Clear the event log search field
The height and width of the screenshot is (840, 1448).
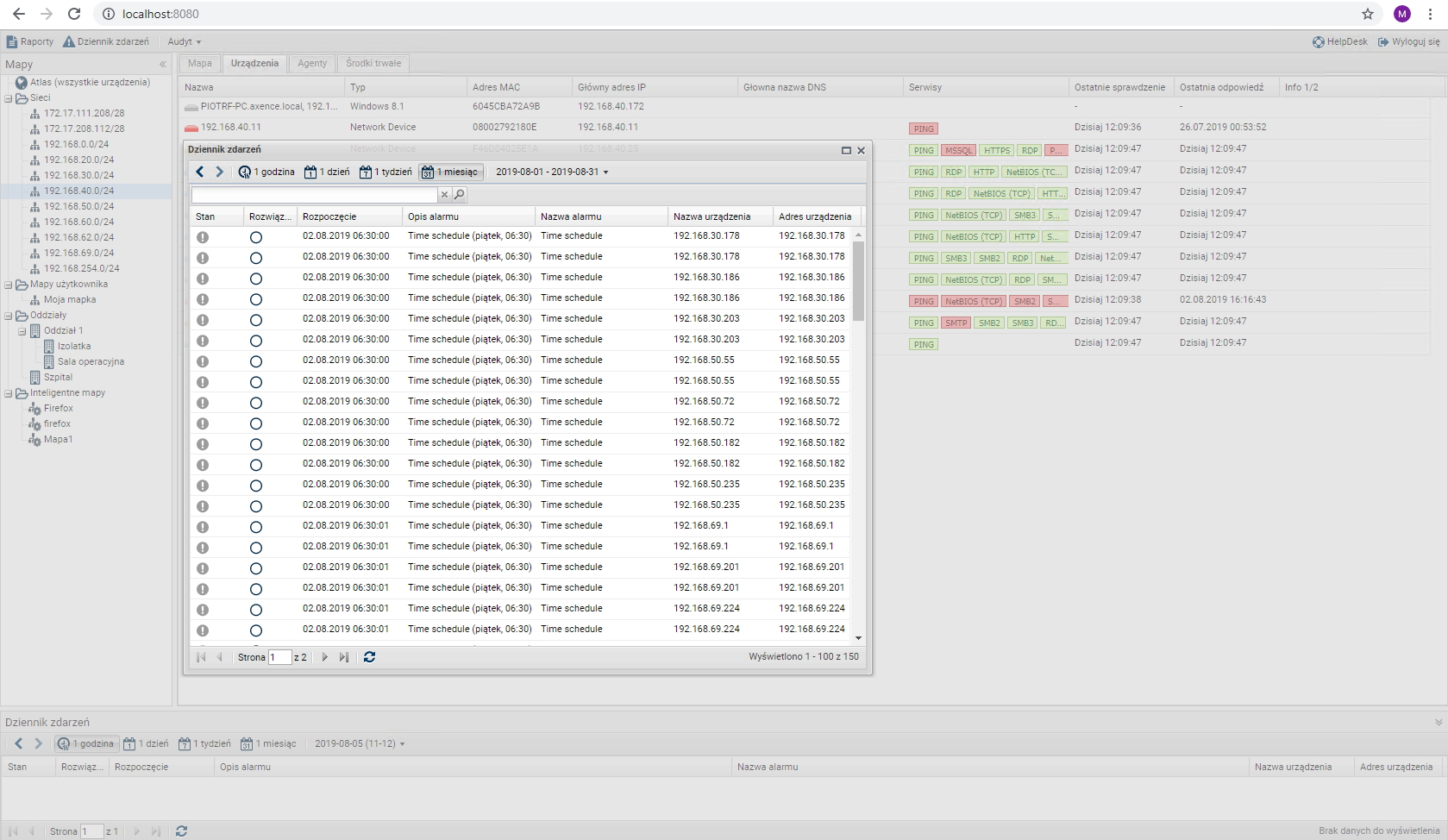click(x=444, y=195)
